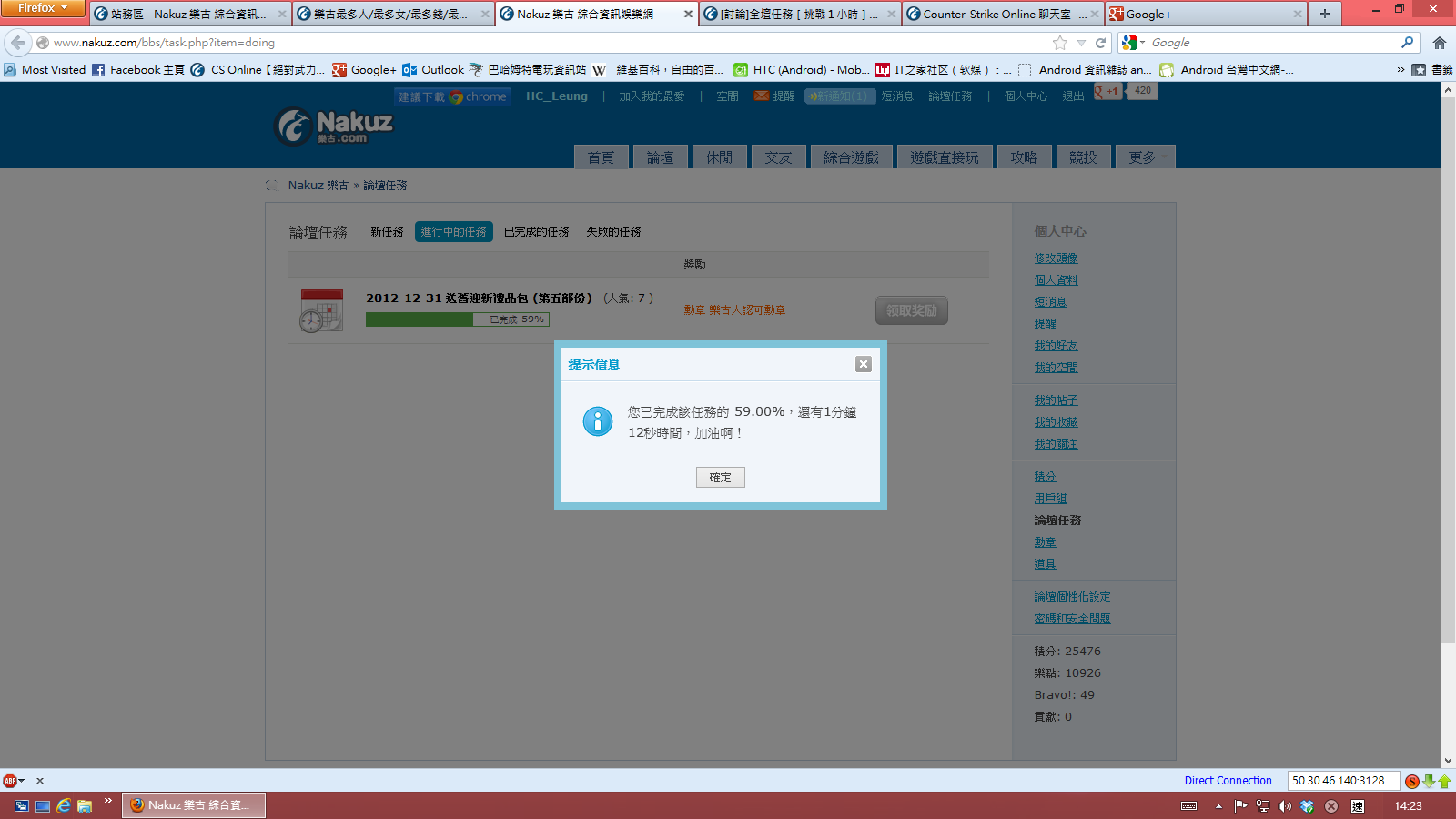The height and width of the screenshot is (819, 1456).
Task: Reload the page with the refresh icon
Action: click(1100, 43)
